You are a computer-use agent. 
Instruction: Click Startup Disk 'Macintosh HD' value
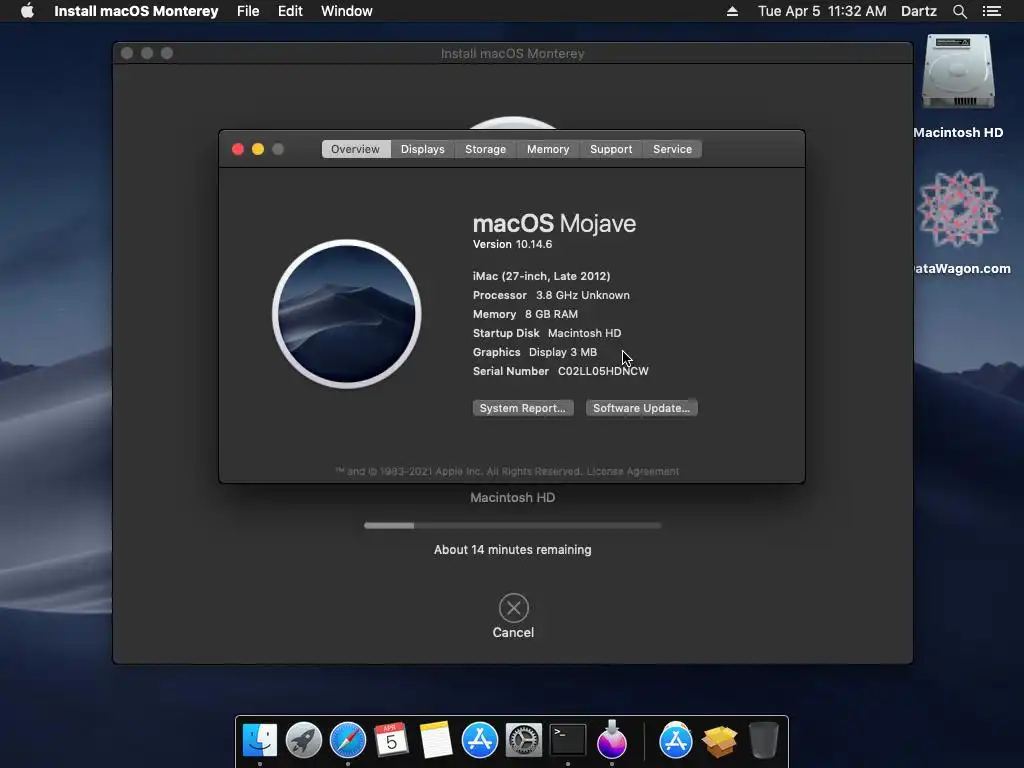(584, 333)
